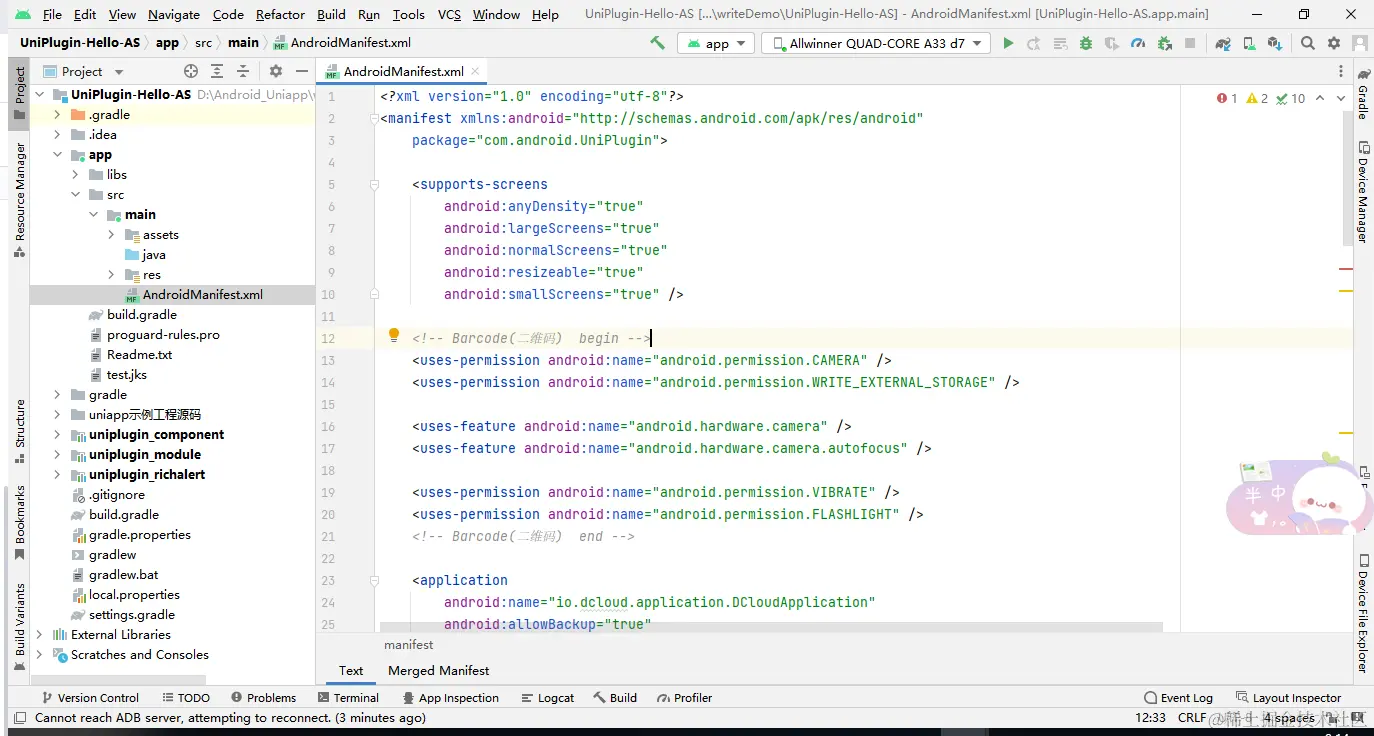Screen dimensions: 1374x736
Task: Open the Logcat tool window button
Action: coord(548,698)
